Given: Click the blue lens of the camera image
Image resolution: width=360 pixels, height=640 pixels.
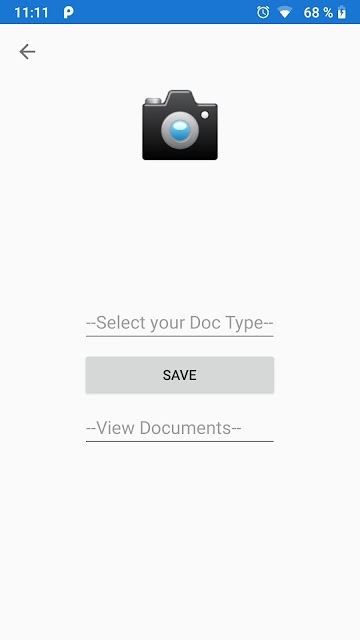Looking at the screenshot, I should (x=180, y=131).
